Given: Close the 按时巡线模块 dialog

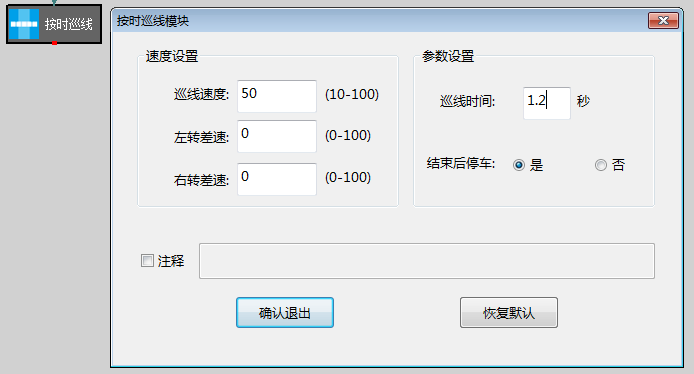Looking at the screenshot, I should (663, 20).
